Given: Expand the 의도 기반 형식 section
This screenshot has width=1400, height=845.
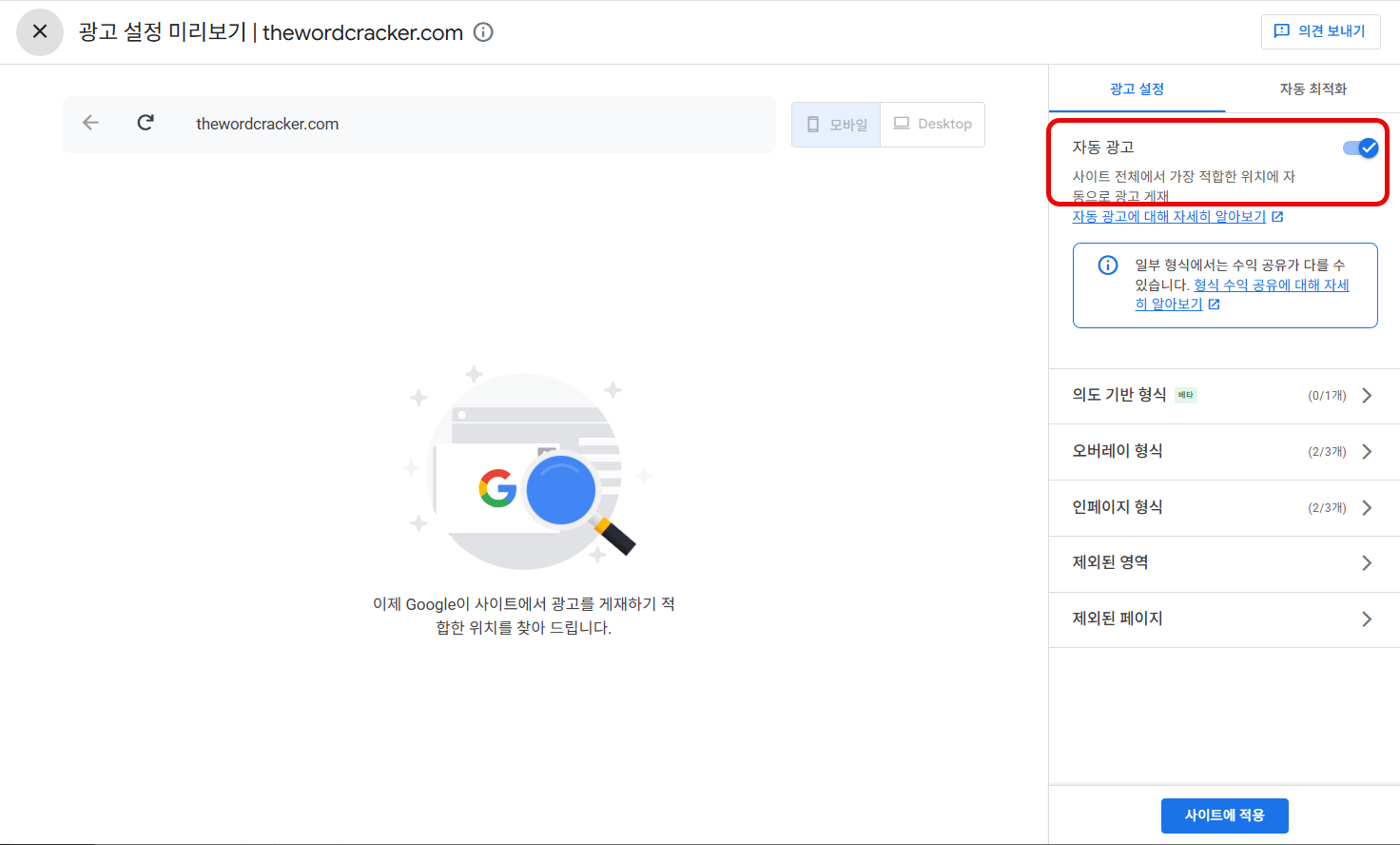Looking at the screenshot, I should (1224, 396).
